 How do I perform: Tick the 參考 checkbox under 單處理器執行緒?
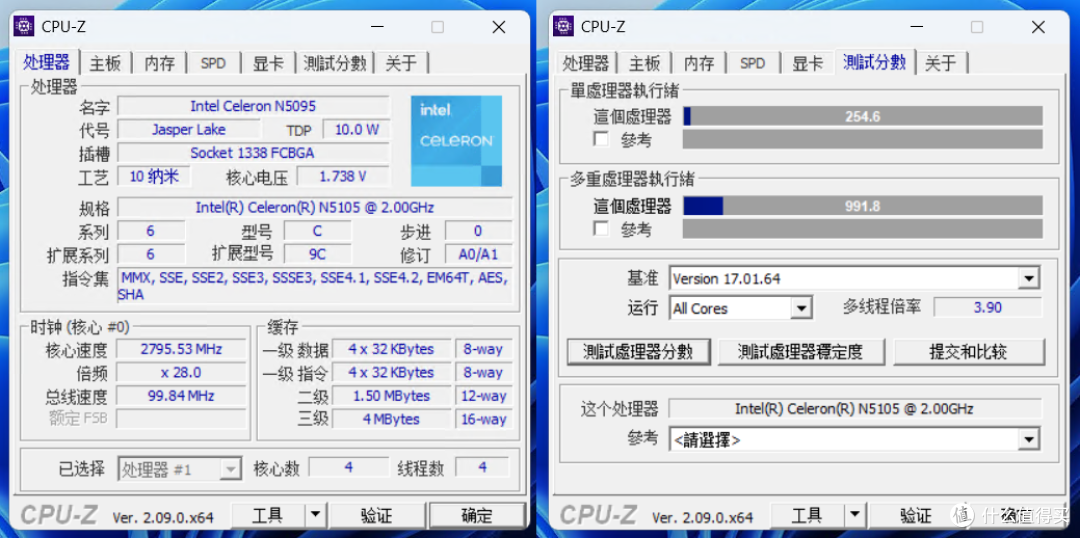[x=601, y=139]
